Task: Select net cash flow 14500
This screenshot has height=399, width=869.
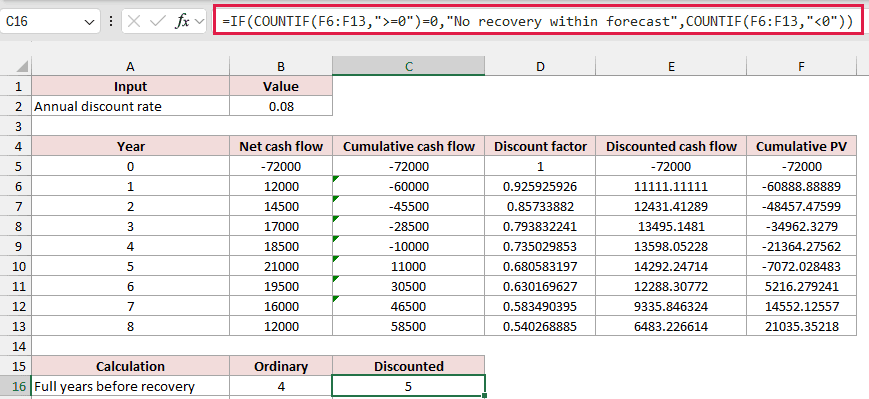Action: pos(281,206)
